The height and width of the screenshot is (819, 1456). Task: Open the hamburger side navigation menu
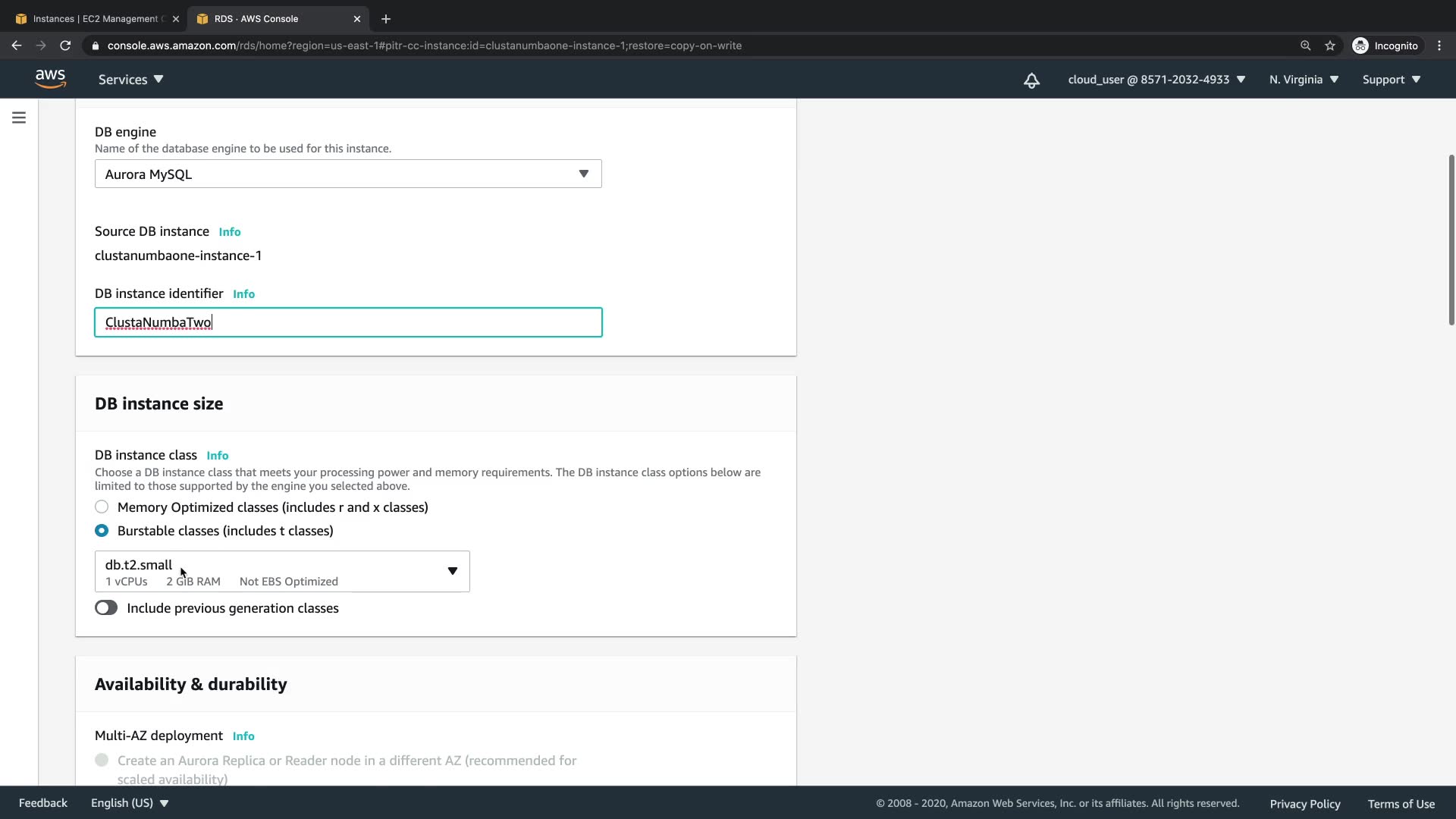click(19, 118)
